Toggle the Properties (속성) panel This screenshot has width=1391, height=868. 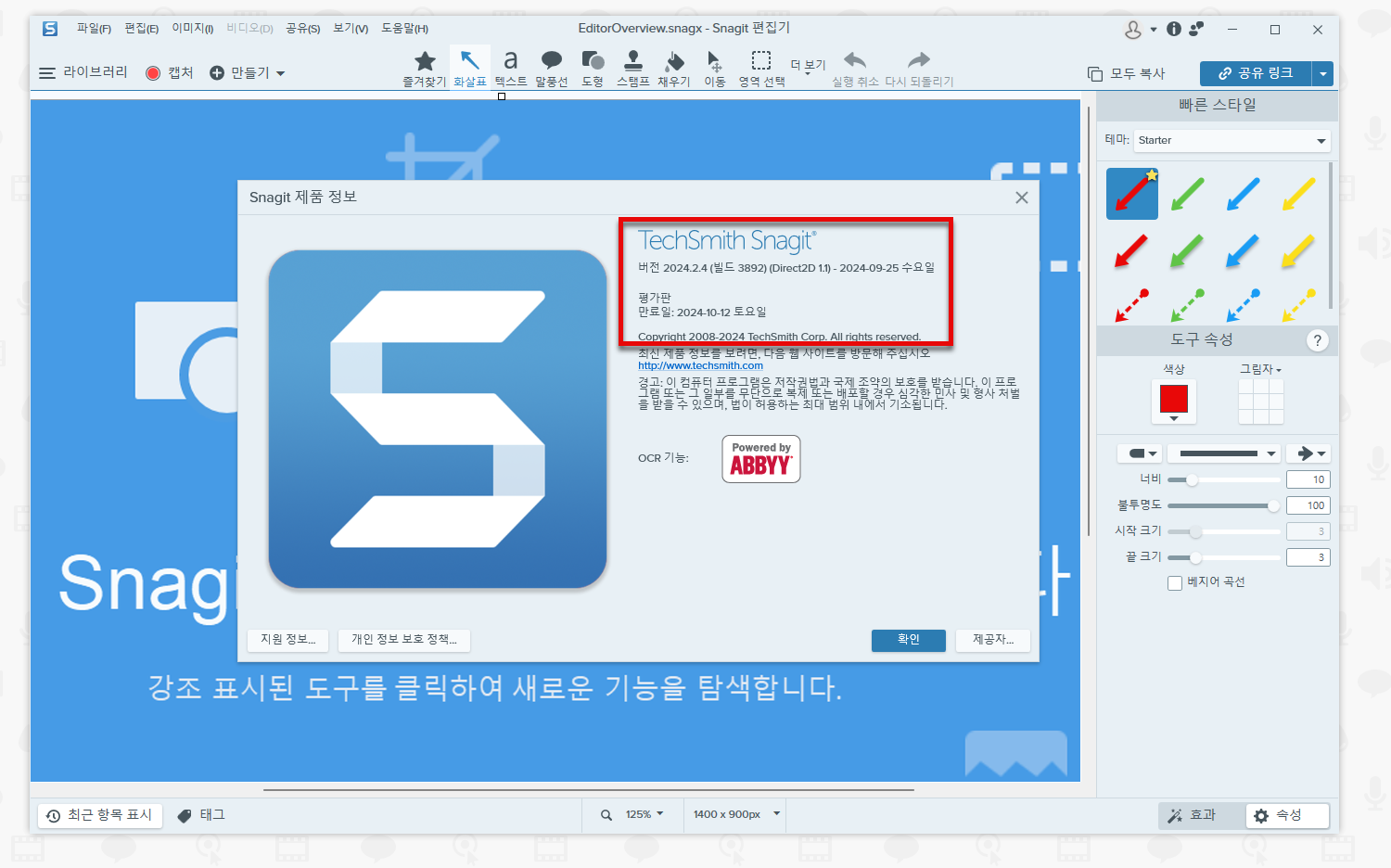coord(1287,815)
